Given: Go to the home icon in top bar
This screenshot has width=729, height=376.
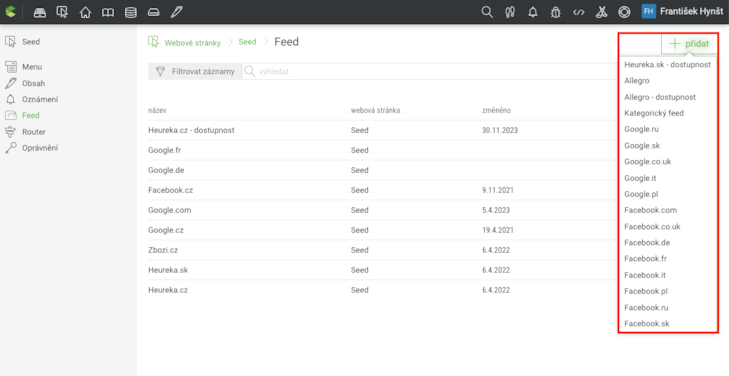Looking at the screenshot, I should pyautogui.click(x=85, y=12).
